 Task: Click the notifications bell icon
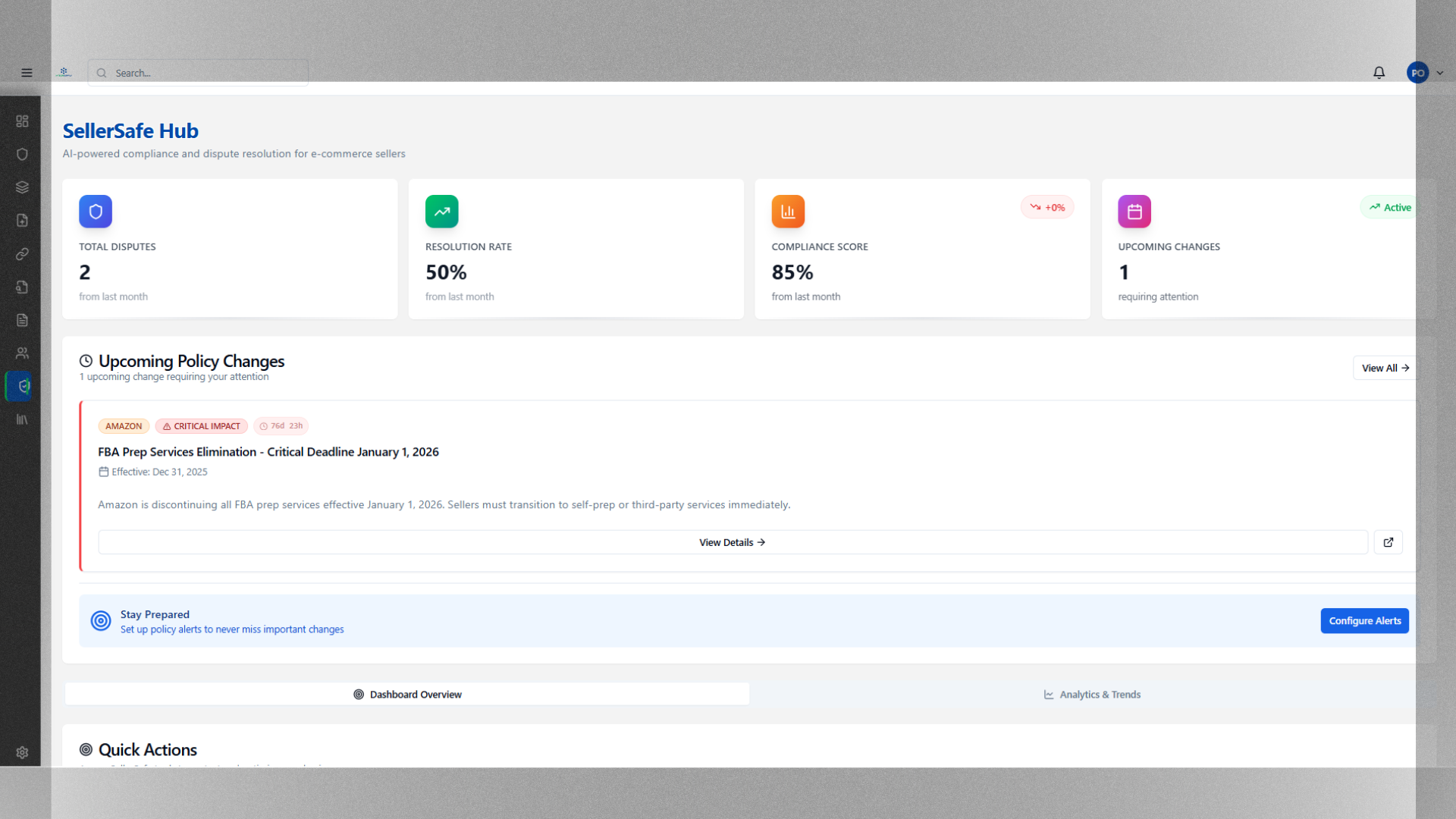tap(1379, 72)
